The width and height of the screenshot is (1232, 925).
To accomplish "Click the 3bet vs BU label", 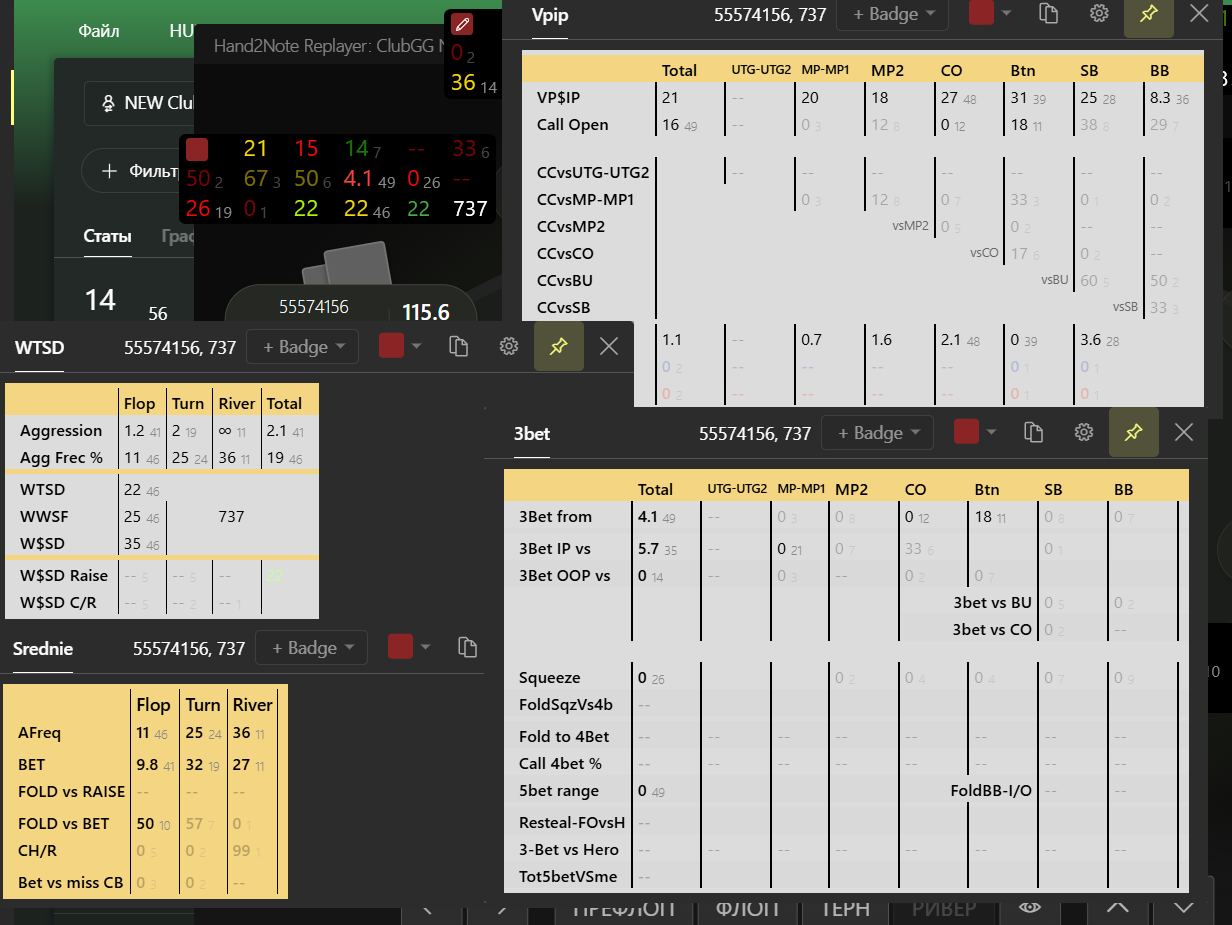I will (x=992, y=603).
